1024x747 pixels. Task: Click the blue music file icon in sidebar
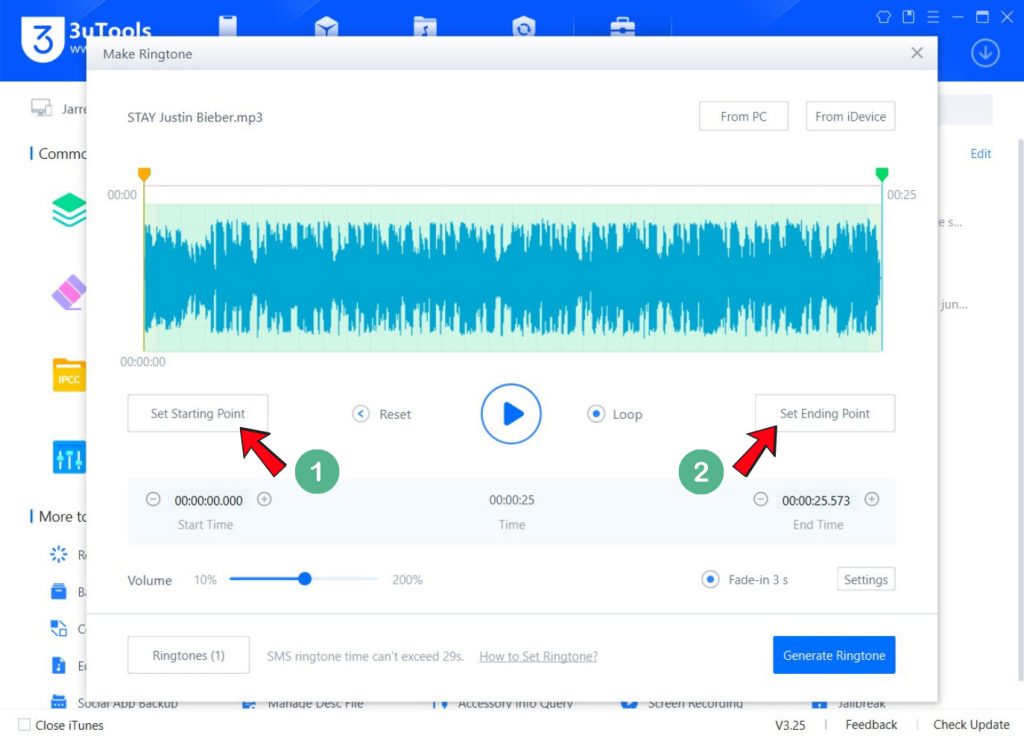[x=59, y=665]
